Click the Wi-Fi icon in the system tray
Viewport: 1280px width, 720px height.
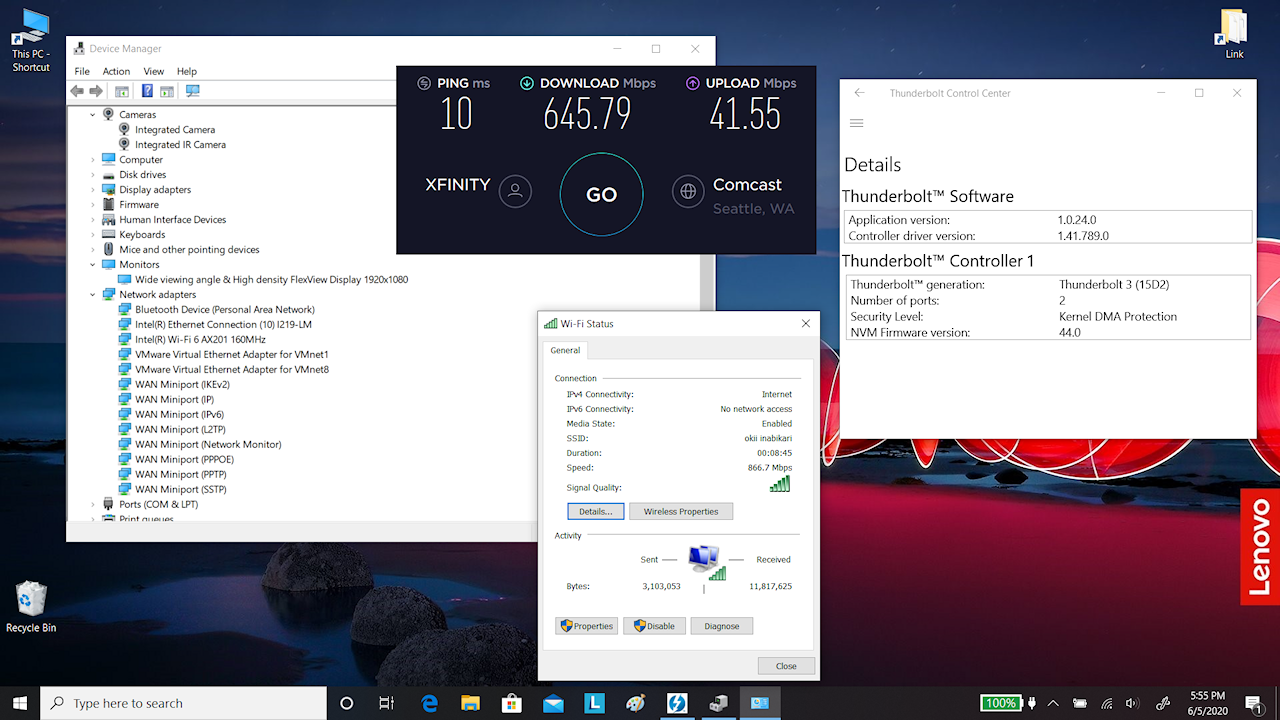pyautogui.click(x=1107, y=703)
